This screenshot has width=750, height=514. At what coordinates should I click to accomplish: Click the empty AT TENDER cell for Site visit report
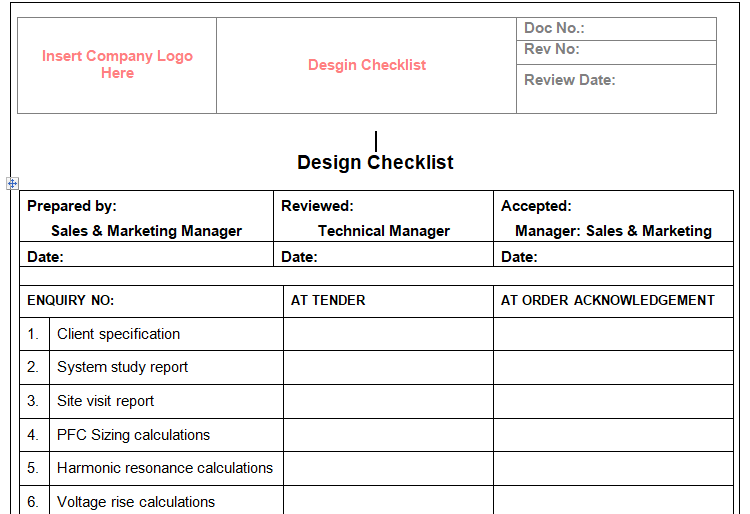pyautogui.click(x=388, y=401)
